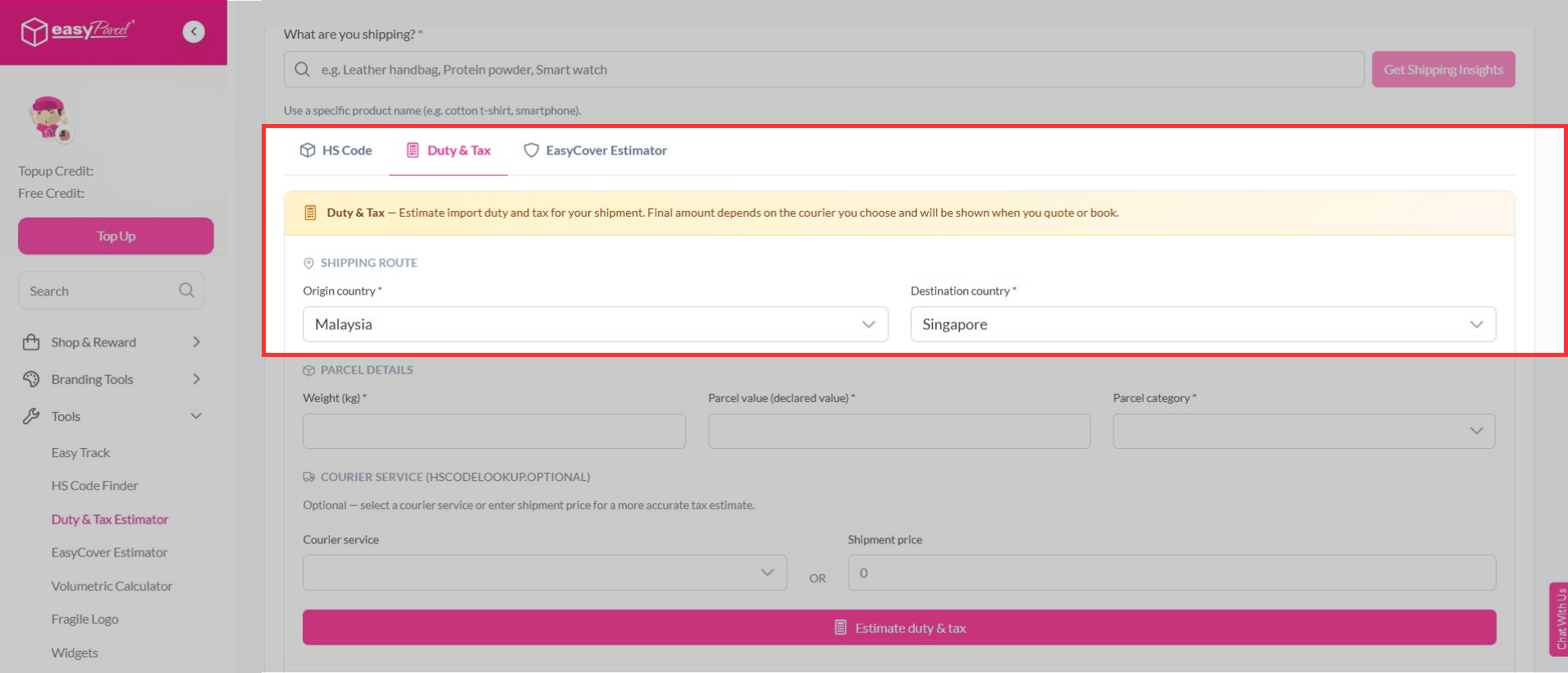Click the easyParcel logo

coord(78,31)
